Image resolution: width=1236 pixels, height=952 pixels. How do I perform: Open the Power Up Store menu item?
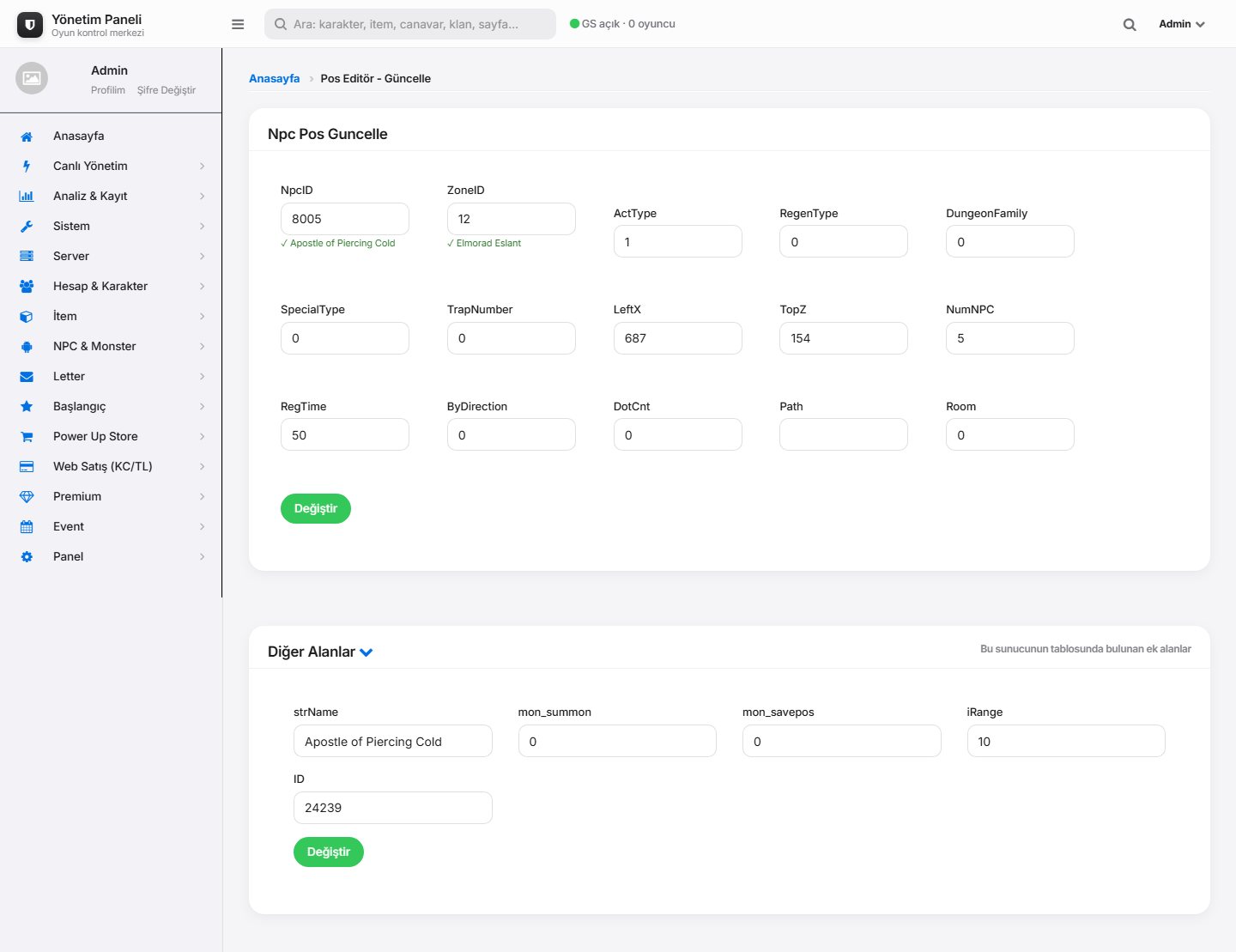click(112, 437)
